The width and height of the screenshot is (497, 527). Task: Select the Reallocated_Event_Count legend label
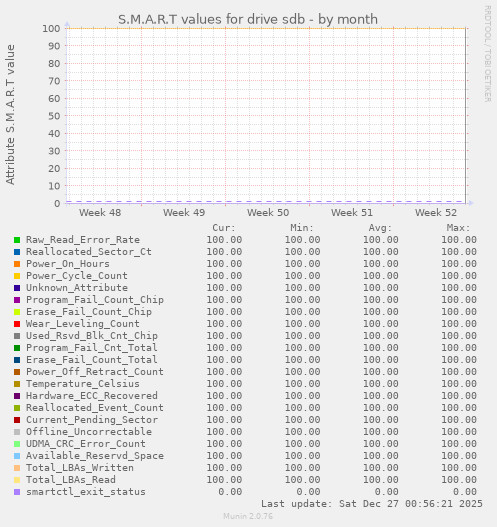pos(95,408)
